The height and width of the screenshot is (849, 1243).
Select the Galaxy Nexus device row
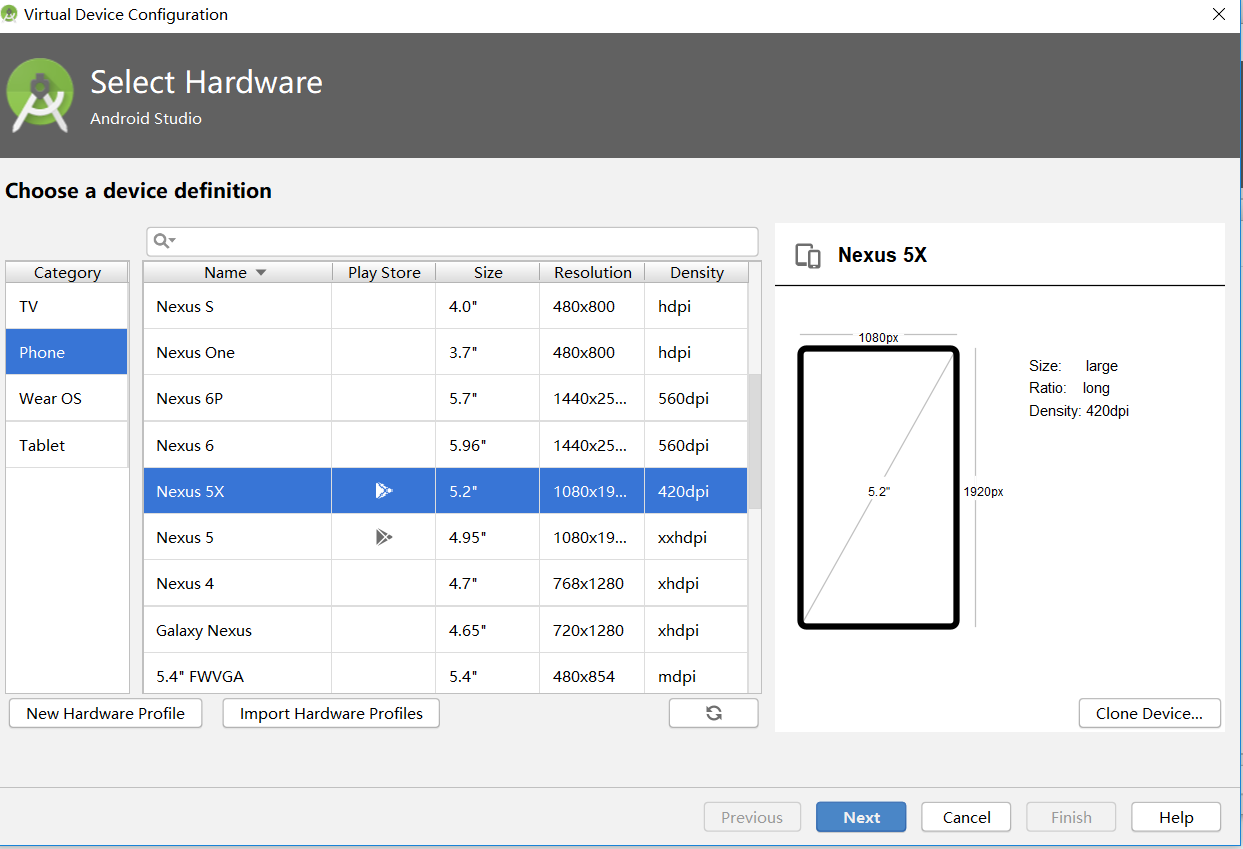coord(445,630)
